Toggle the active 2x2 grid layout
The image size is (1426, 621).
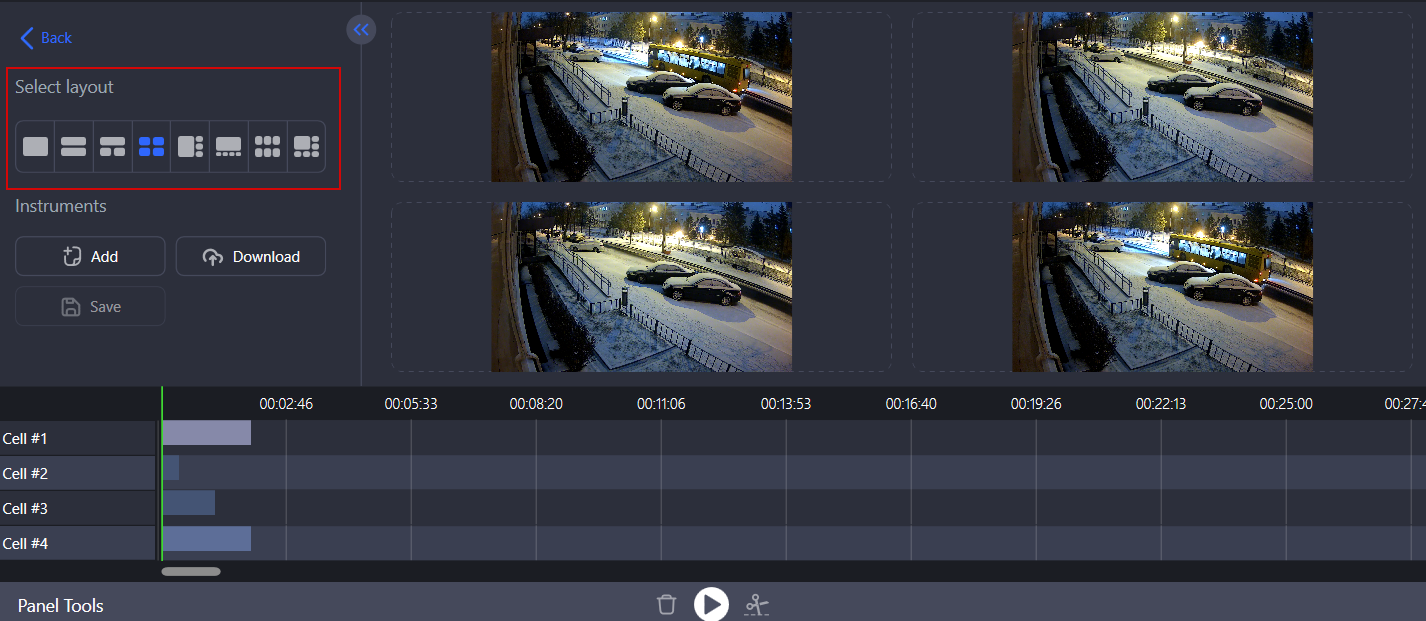[x=151, y=146]
